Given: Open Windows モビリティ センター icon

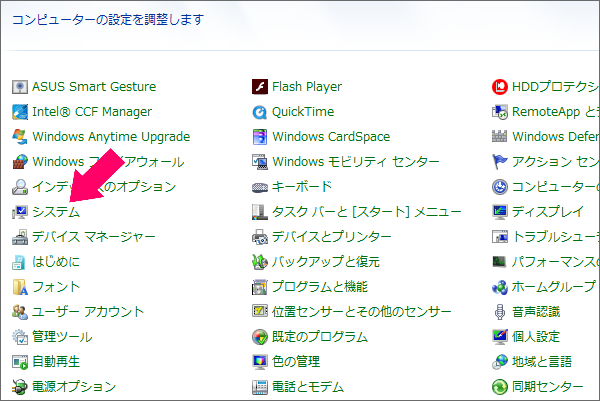Looking at the screenshot, I should [x=260, y=162].
